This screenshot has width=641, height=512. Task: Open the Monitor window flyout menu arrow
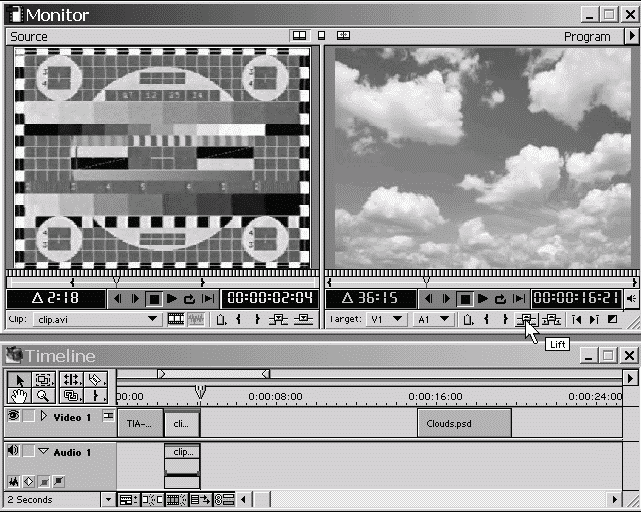tap(631, 37)
